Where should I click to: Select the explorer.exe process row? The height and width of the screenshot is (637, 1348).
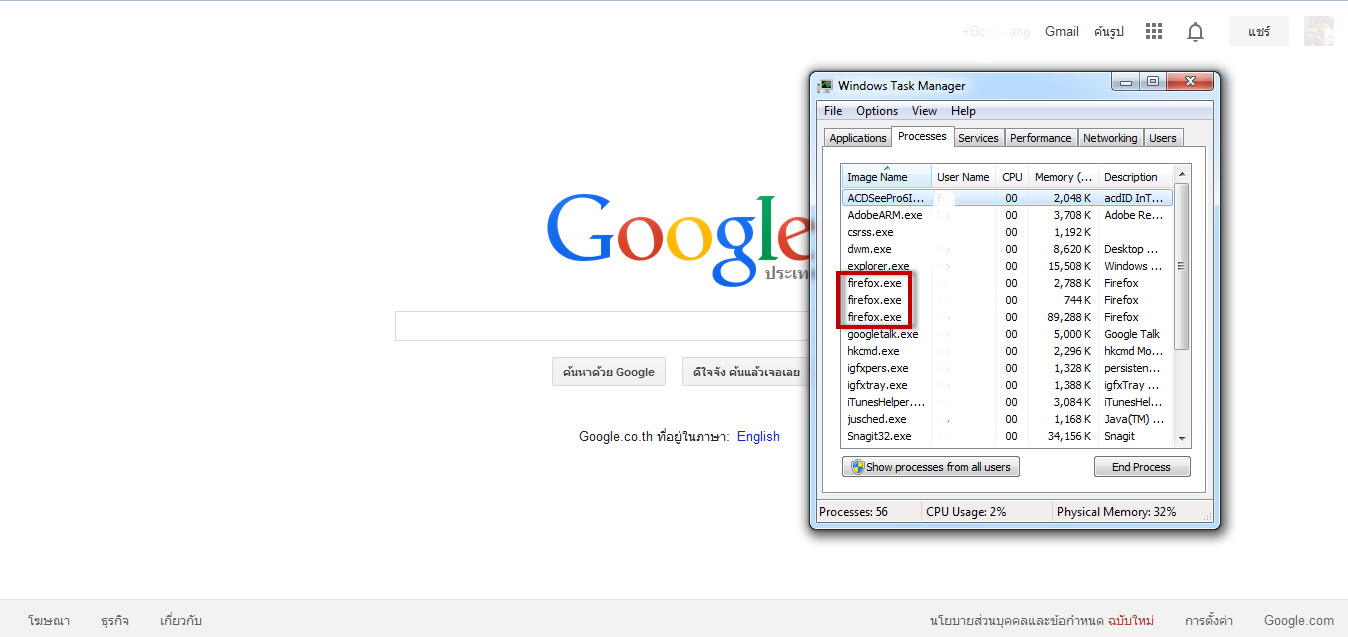coord(1007,266)
